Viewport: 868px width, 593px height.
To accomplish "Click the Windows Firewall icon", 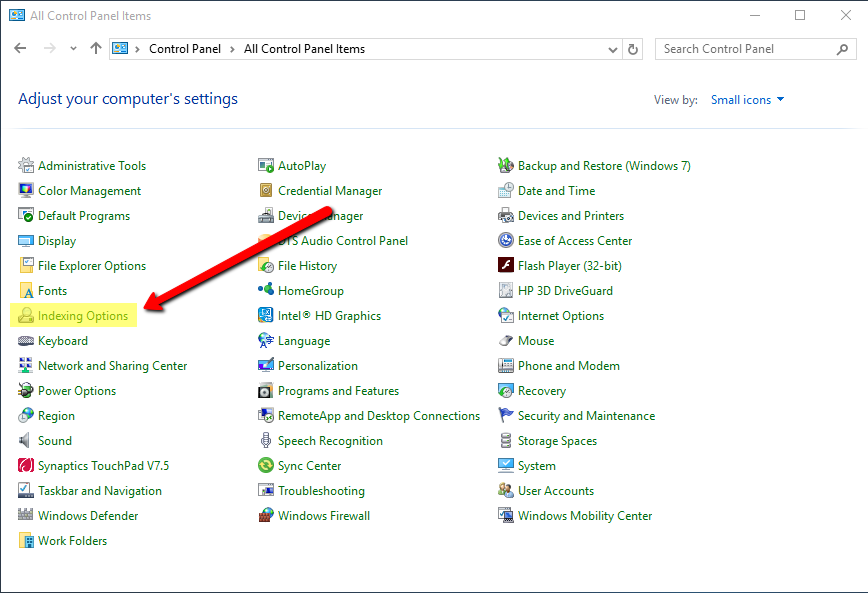I will pyautogui.click(x=266, y=515).
